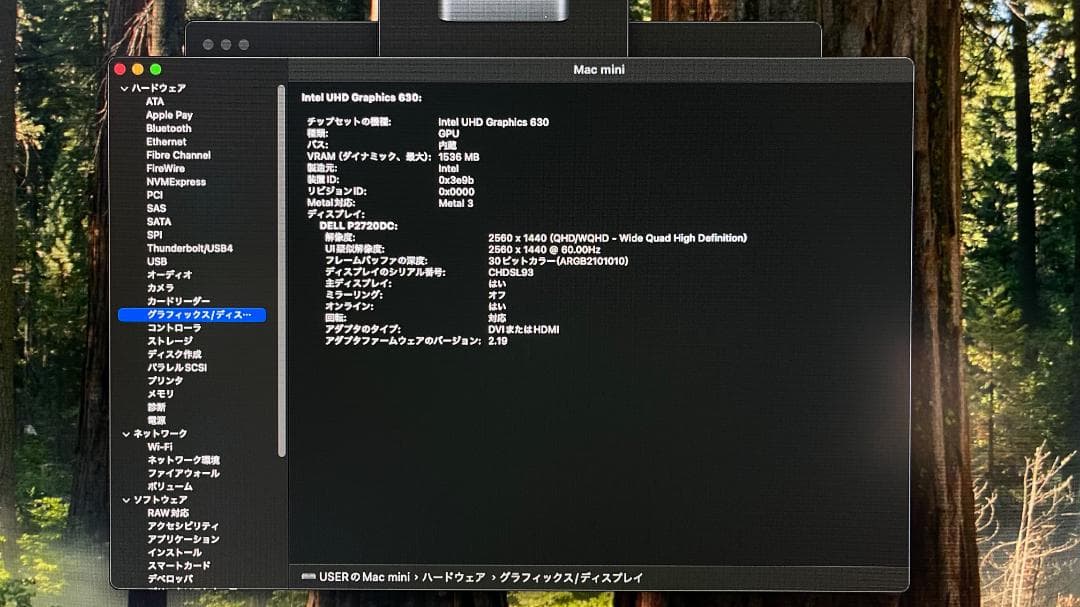
Task: Click the revision ID value 0x0000
Action: pyautogui.click(x=456, y=192)
